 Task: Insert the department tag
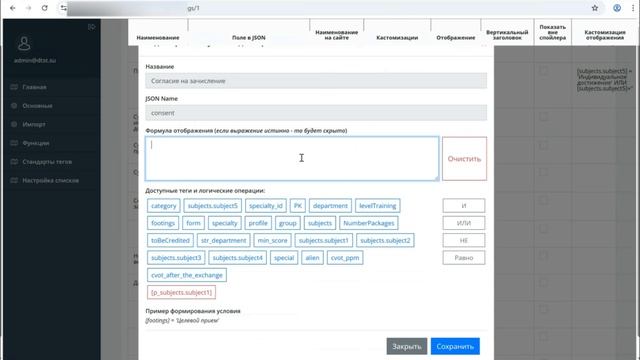(330, 206)
